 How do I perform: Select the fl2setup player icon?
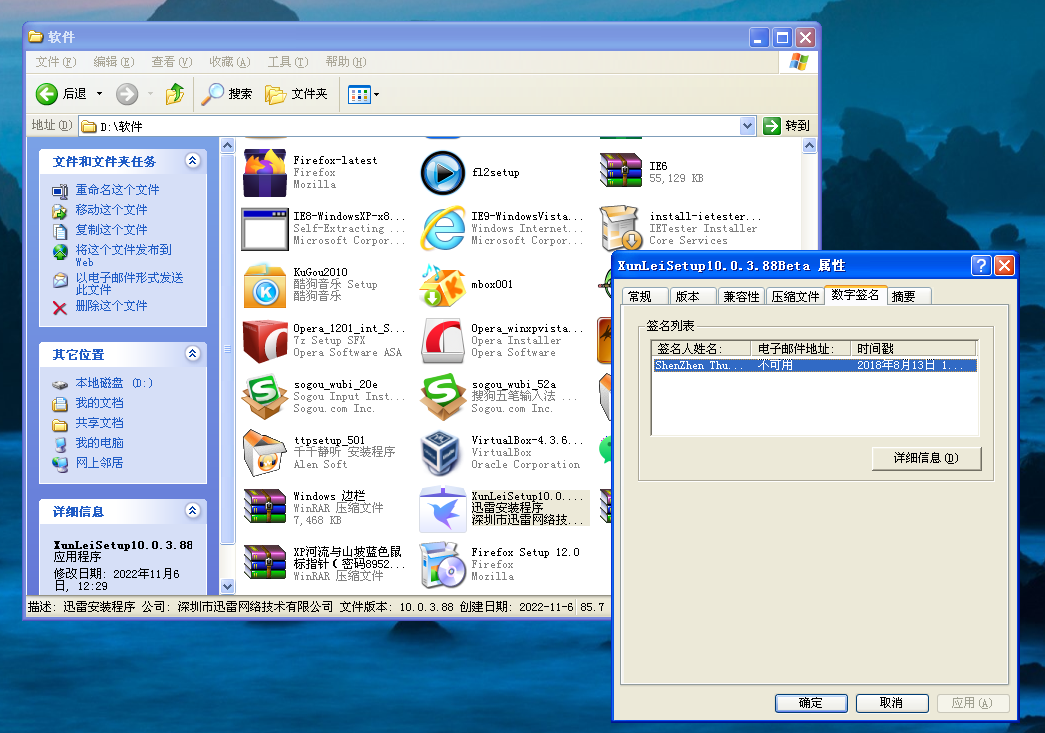pyautogui.click(x=442, y=173)
